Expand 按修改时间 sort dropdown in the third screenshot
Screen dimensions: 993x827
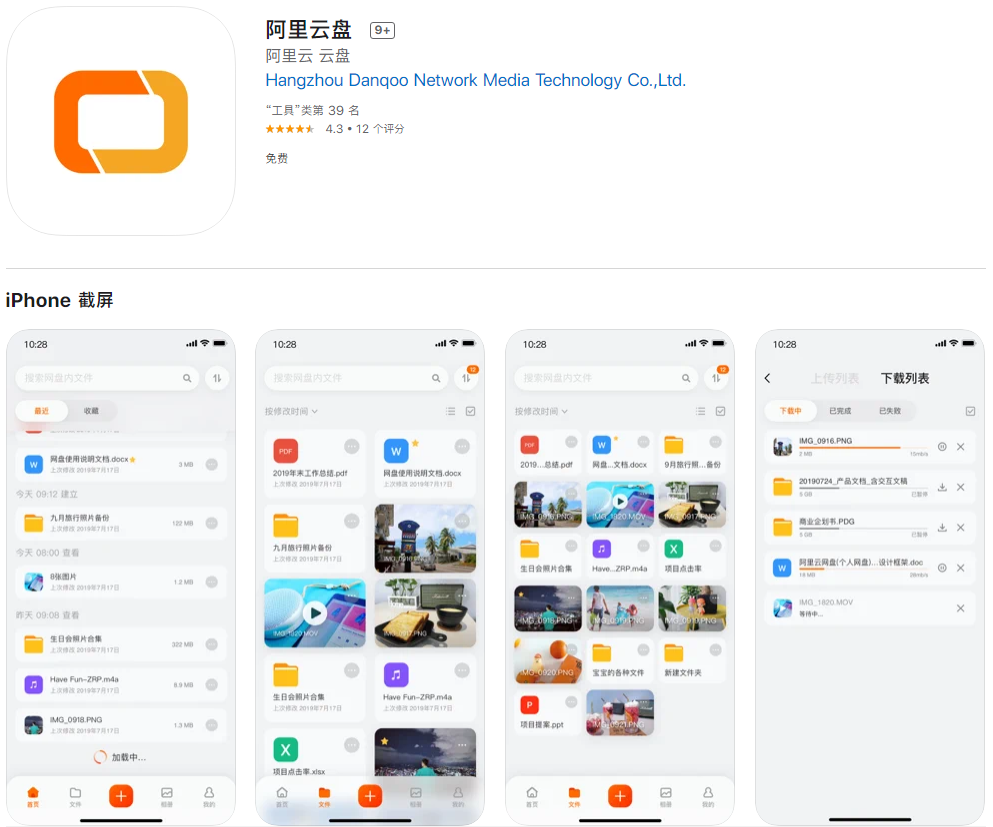[541, 411]
